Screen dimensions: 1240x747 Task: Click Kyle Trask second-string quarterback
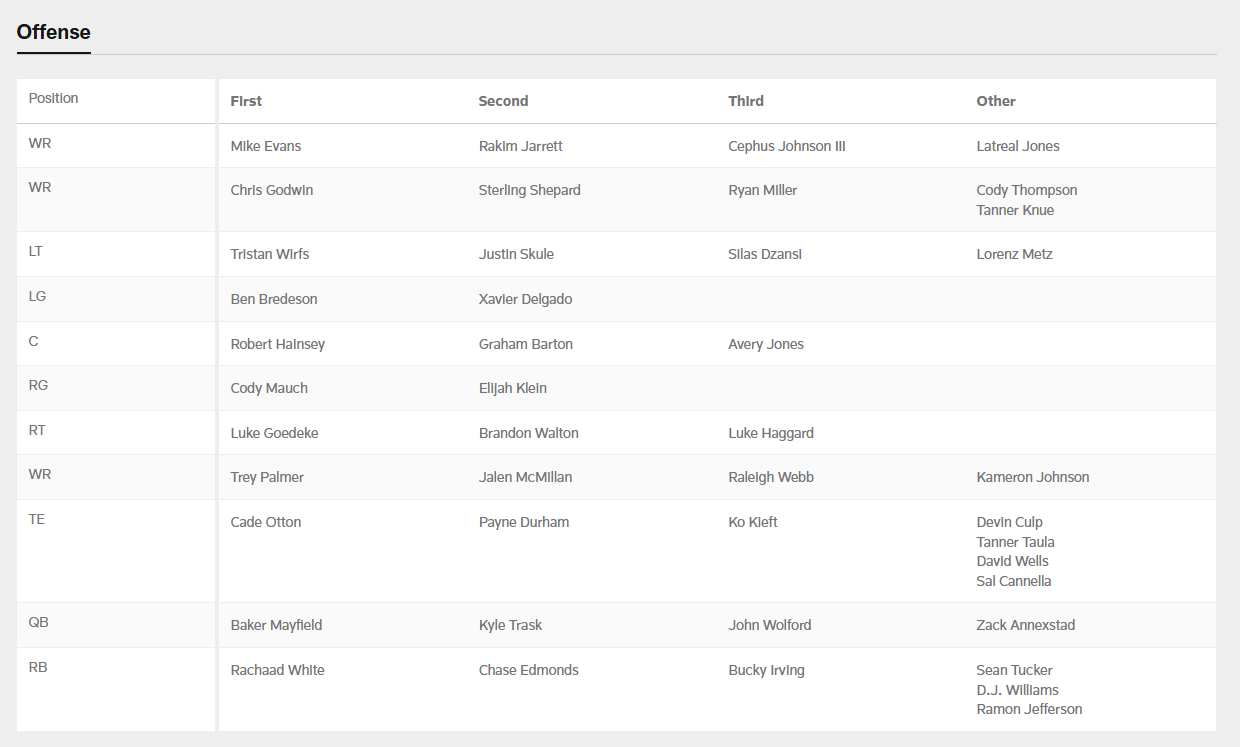[510, 625]
